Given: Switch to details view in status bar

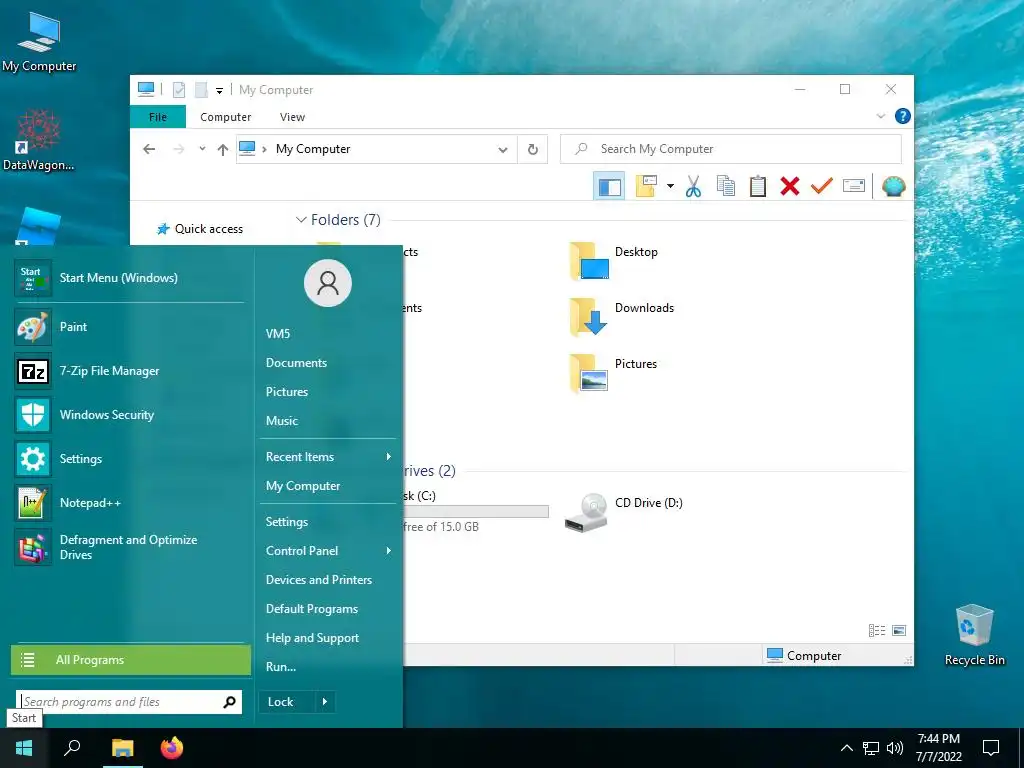Looking at the screenshot, I should tap(876, 630).
